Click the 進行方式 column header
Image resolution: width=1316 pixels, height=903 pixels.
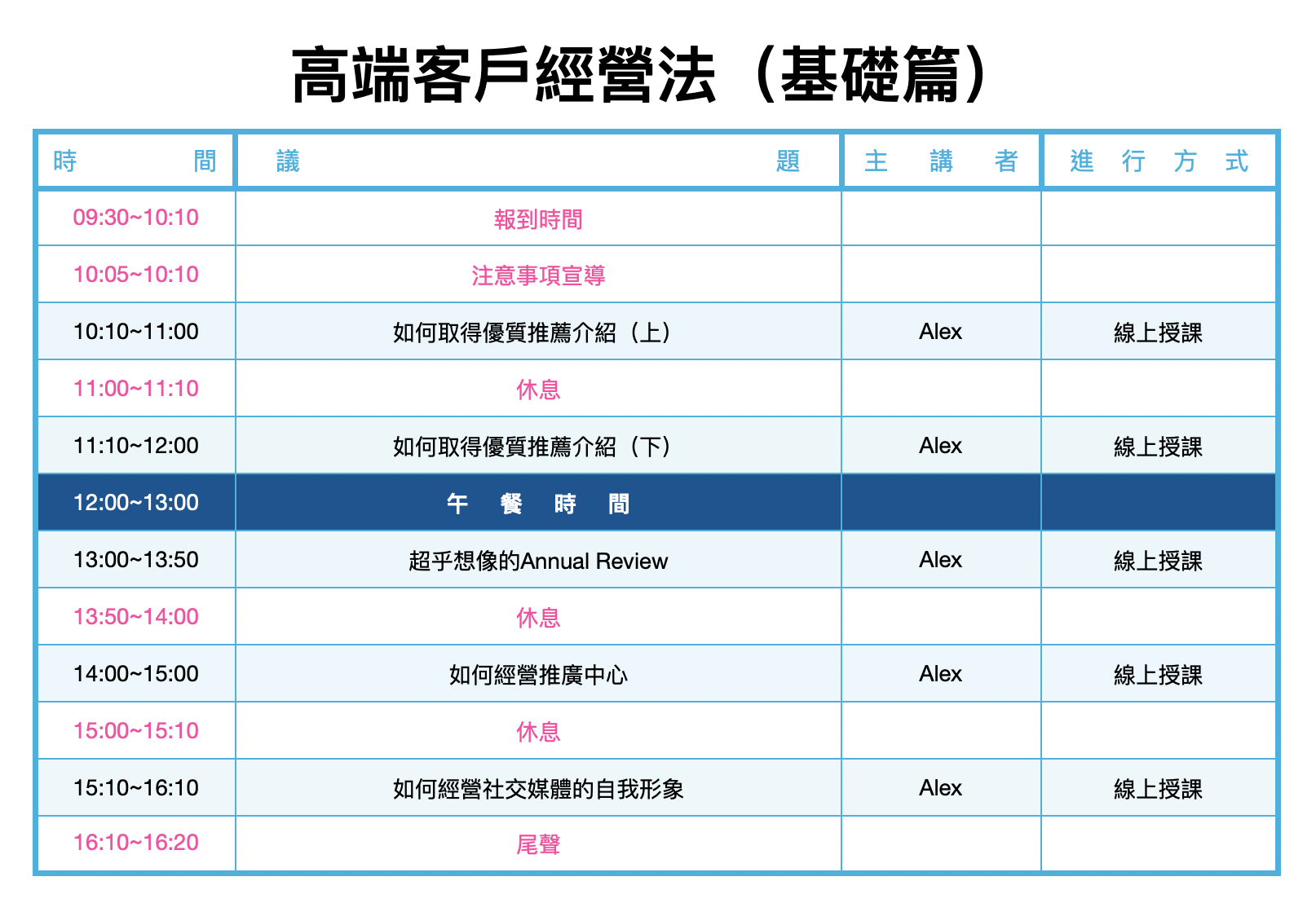1159,161
